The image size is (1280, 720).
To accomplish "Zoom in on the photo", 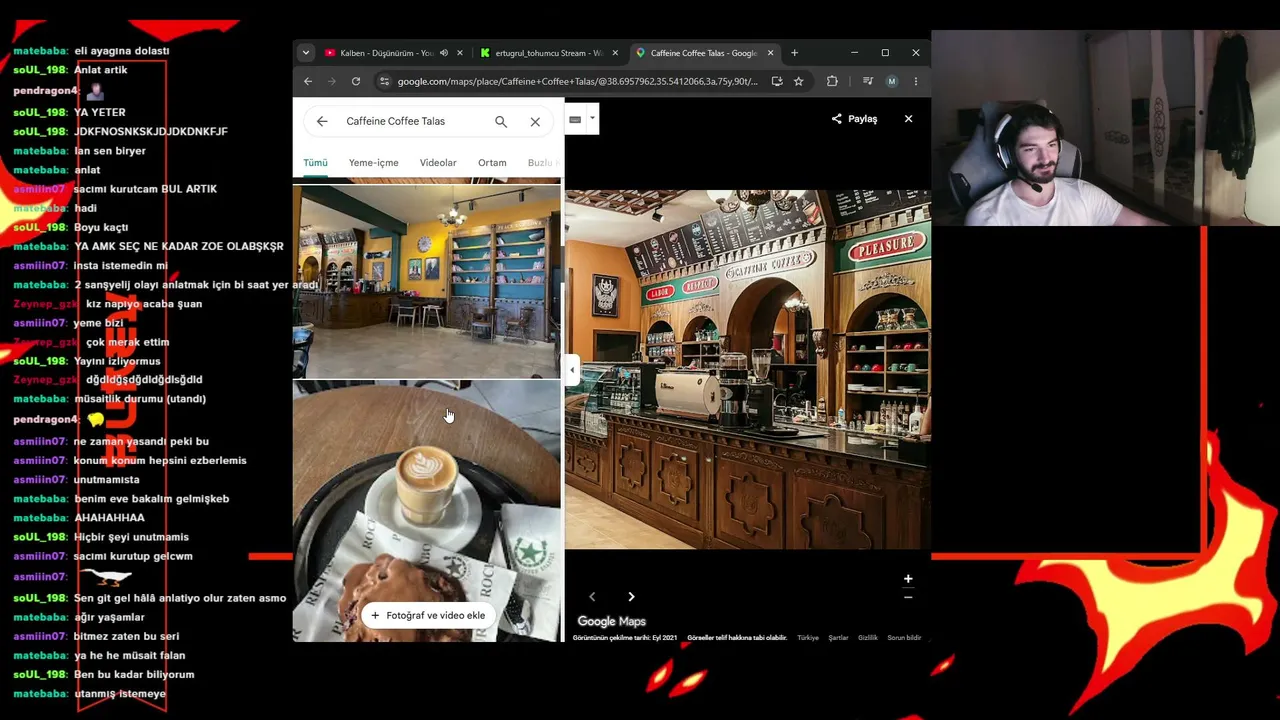I will point(908,579).
